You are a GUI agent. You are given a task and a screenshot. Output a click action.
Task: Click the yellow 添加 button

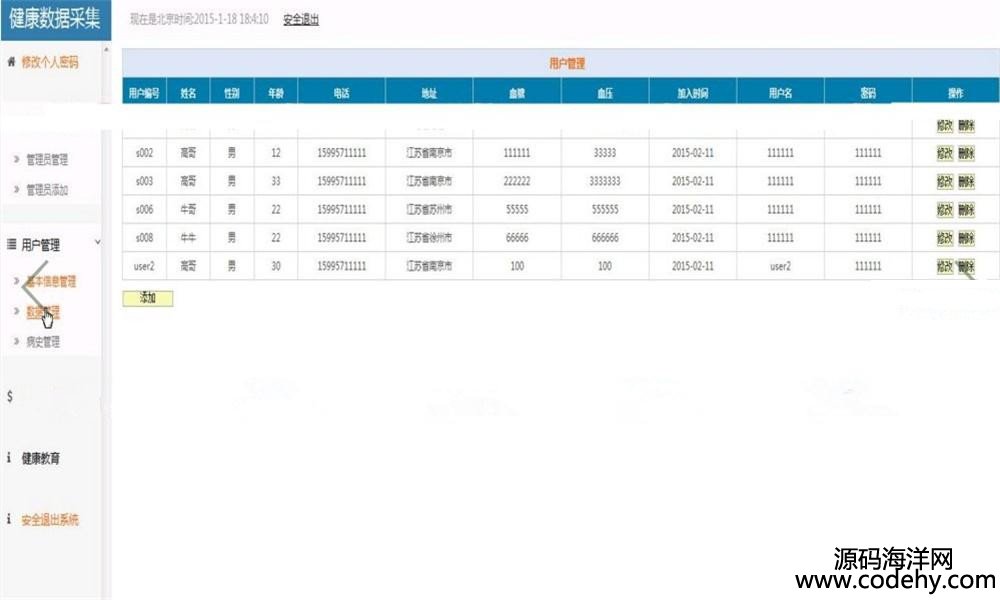coord(147,298)
